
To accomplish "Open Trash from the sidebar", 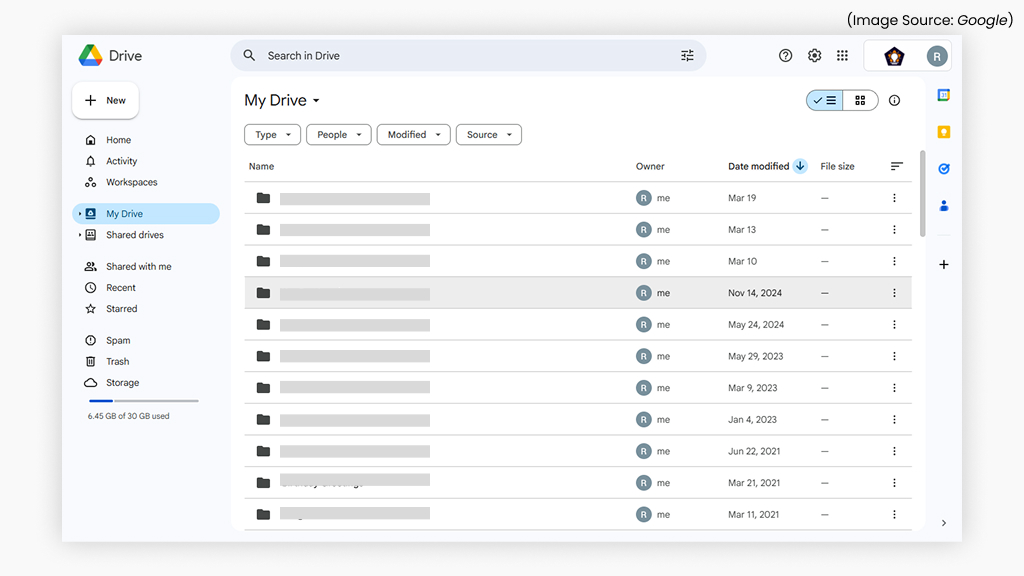I will click(115, 361).
